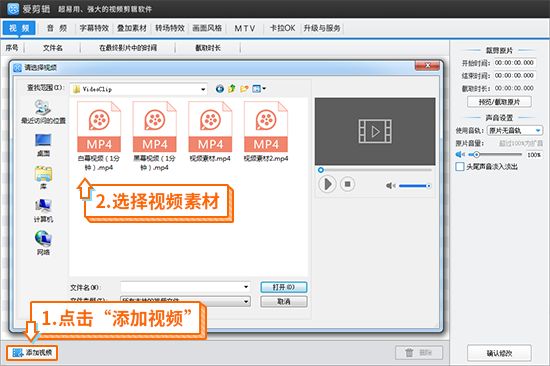Open the Recent Places shortcut

[x=43, y=112]
